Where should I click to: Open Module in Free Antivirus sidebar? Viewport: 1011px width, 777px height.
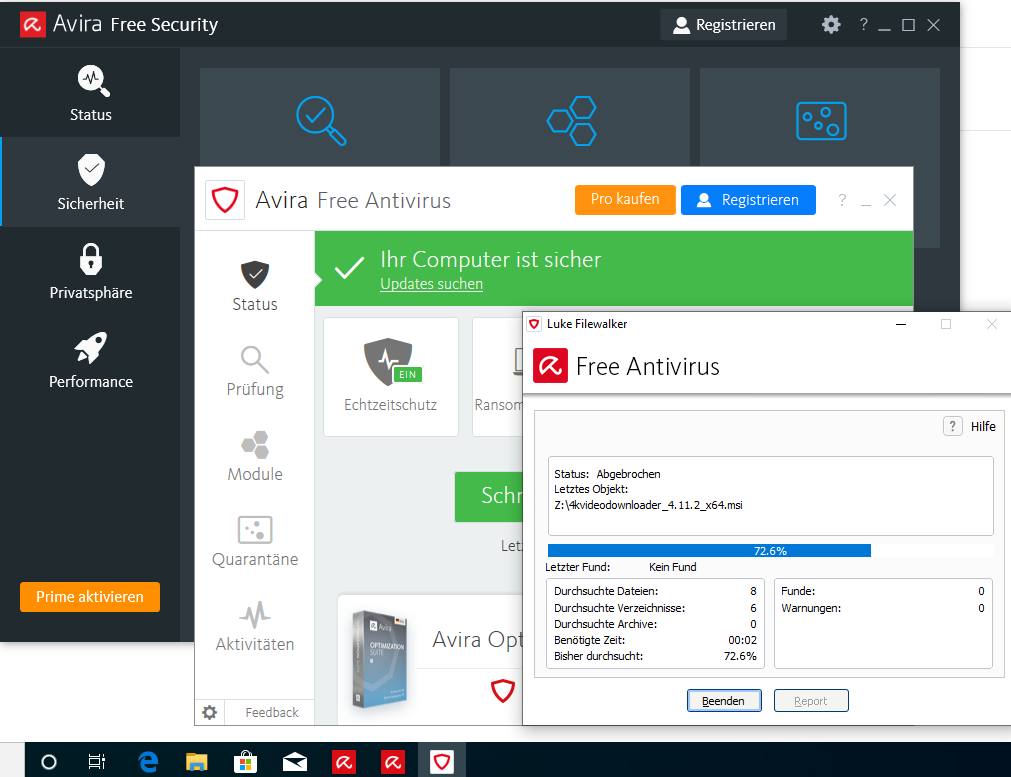(255, 457)
